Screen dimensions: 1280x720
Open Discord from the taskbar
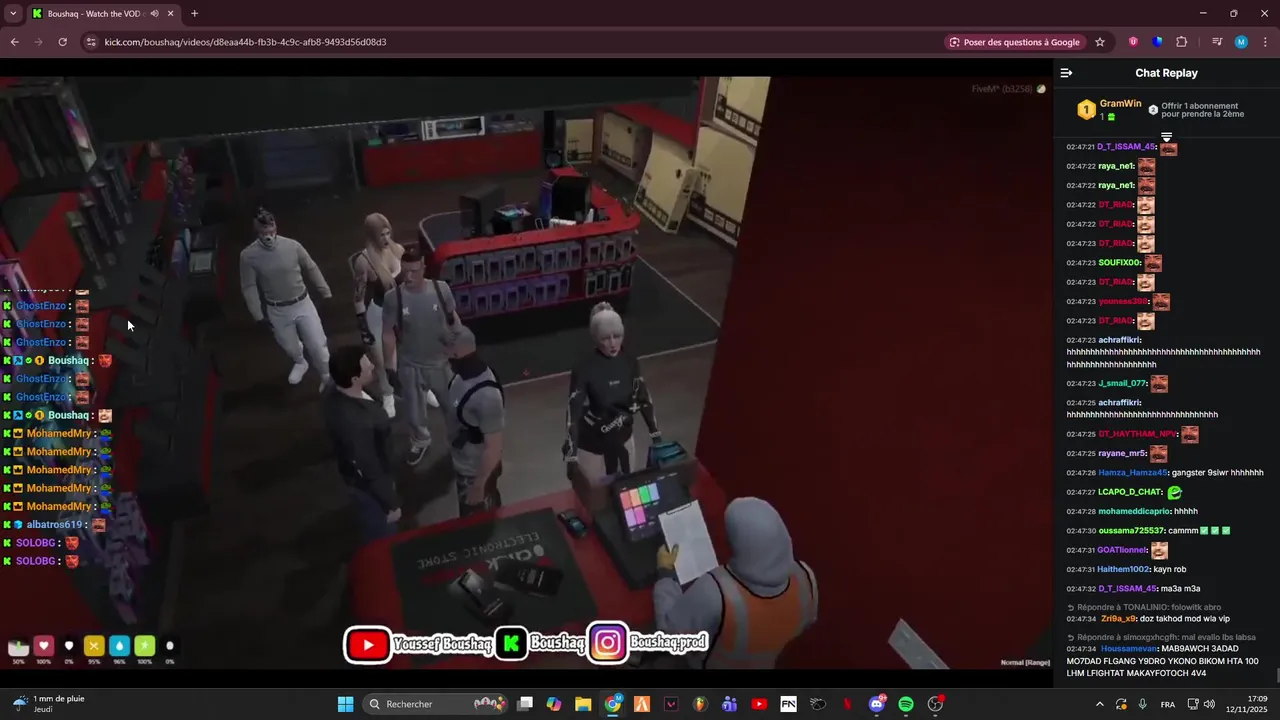tap(877, 704)
